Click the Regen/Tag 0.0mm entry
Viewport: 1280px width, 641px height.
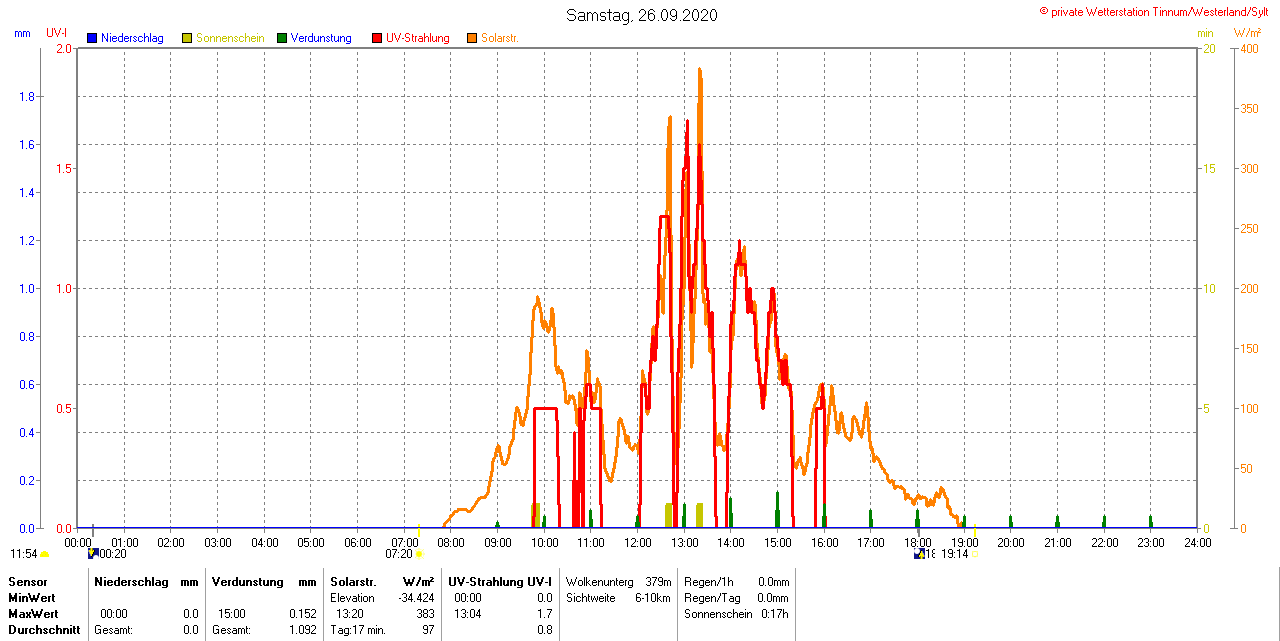pos(737,598)
